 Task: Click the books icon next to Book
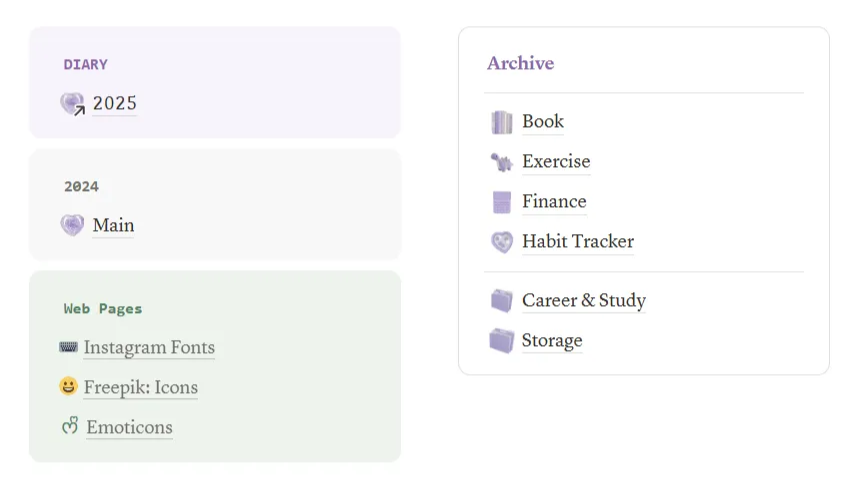pos(501,122)
